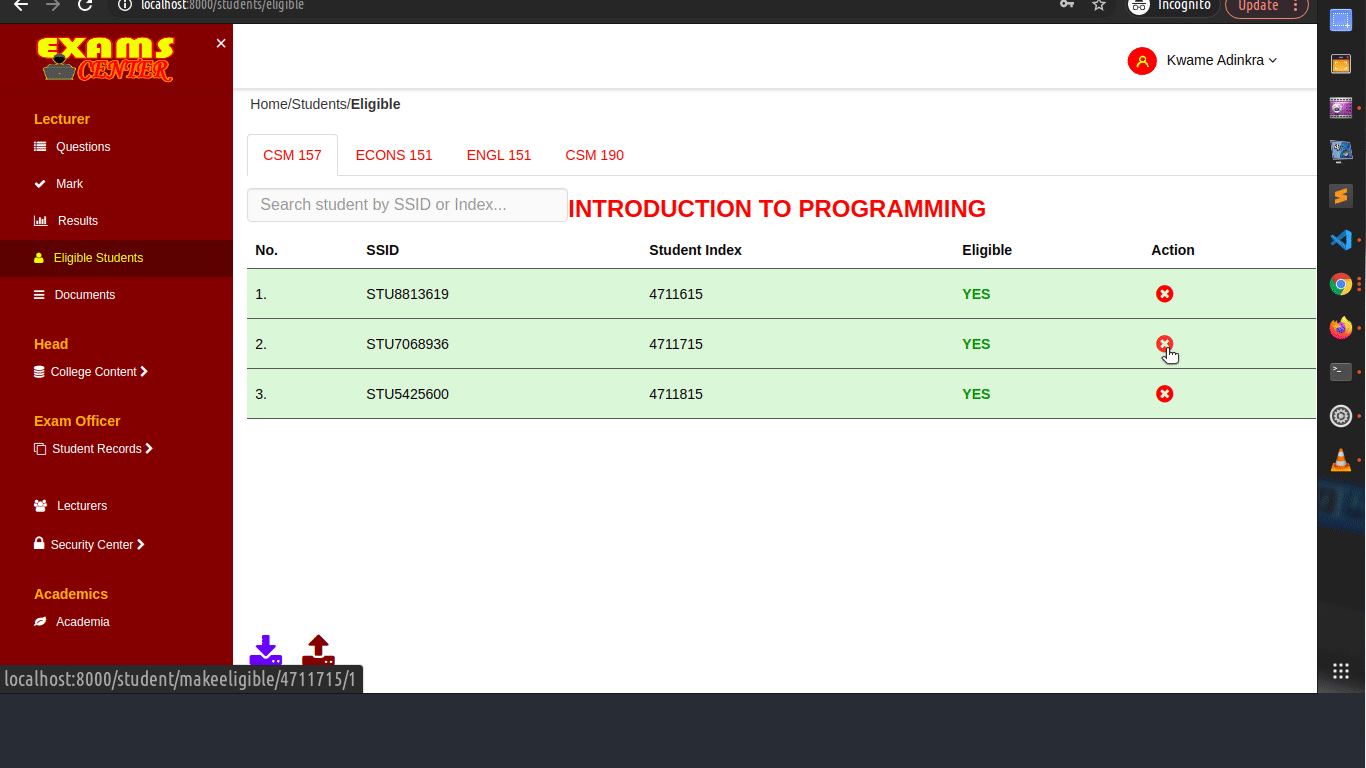The height and width of the screenshot is (768, 1366).
Task: Open Firefox from the dock
Action: pyautogui.click(x=1341, y=328)
